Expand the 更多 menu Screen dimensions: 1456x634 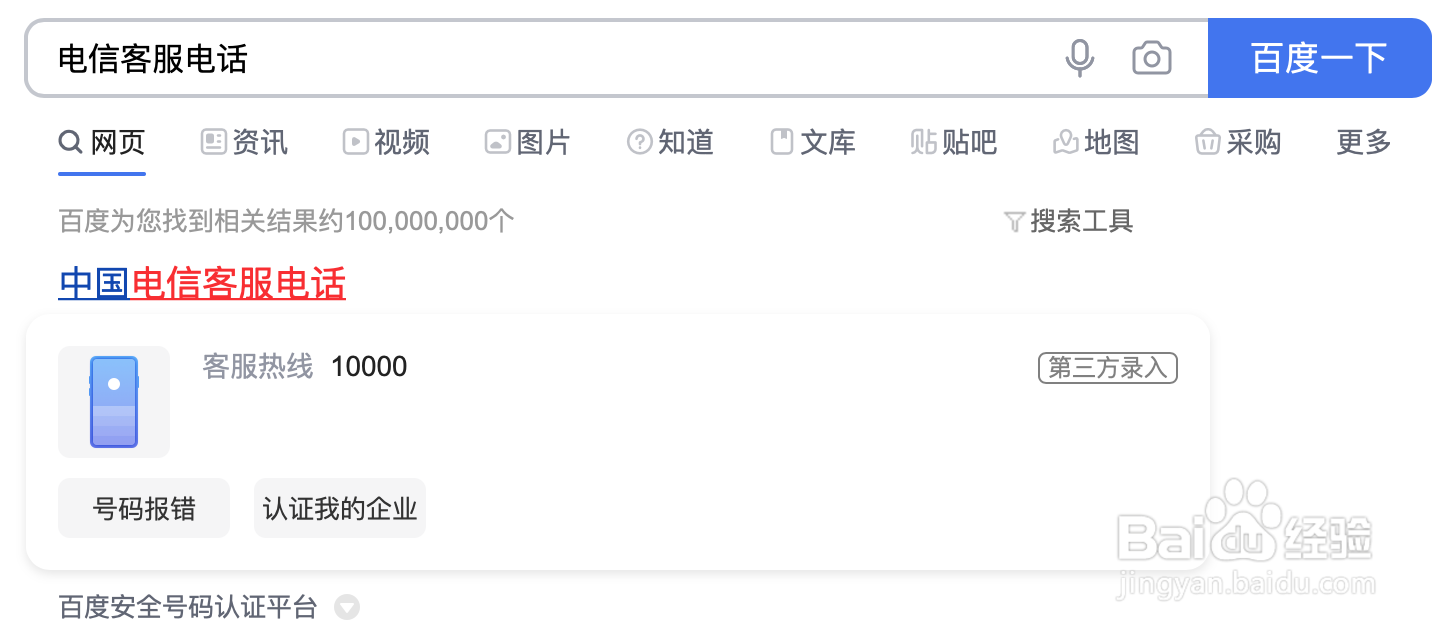1364,142
